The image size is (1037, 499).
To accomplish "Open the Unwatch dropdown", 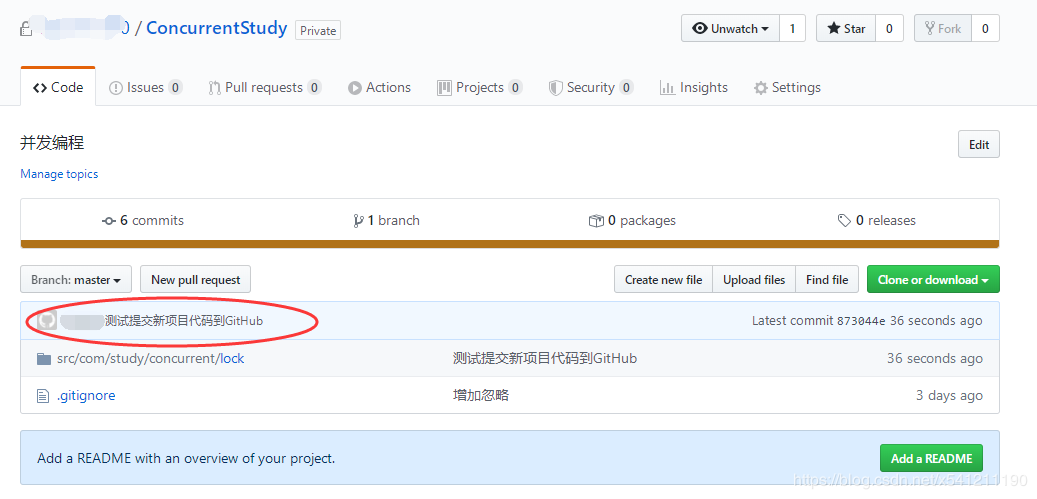I will (x=730, y=28).
